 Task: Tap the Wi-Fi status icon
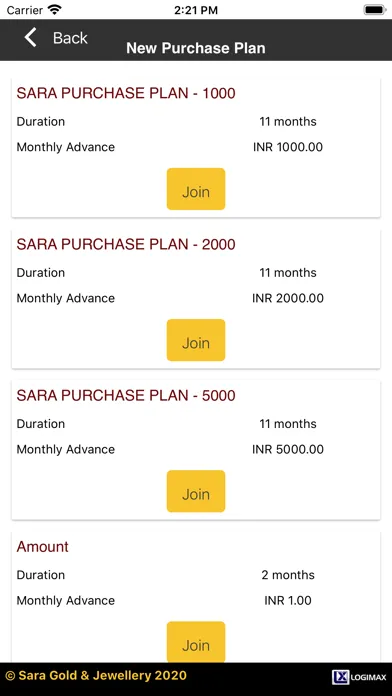55,9
